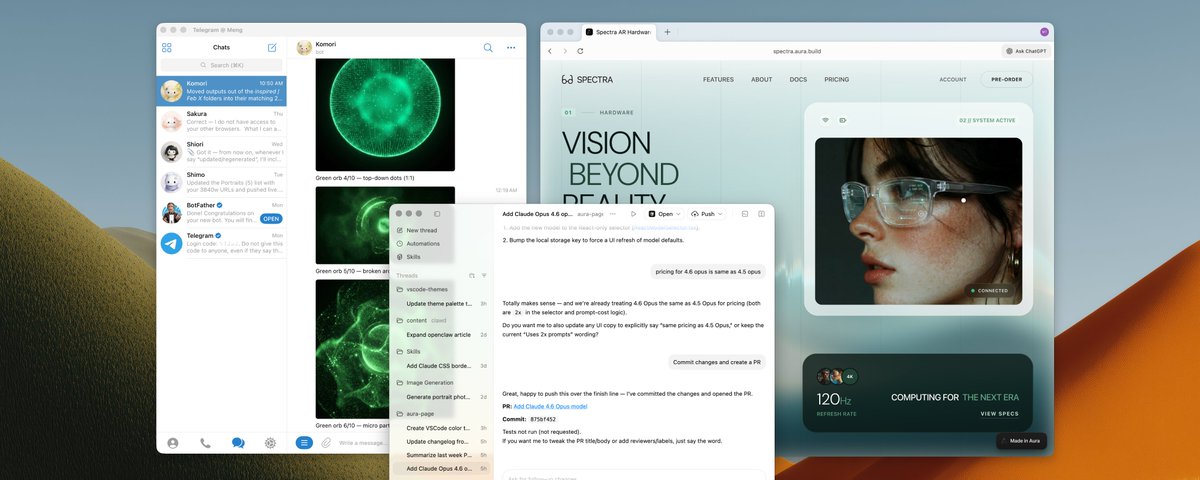Click the battery icon on Spectra card
Image resolution: width=1200 pixels, height=480 pixels.
[843, 120]
